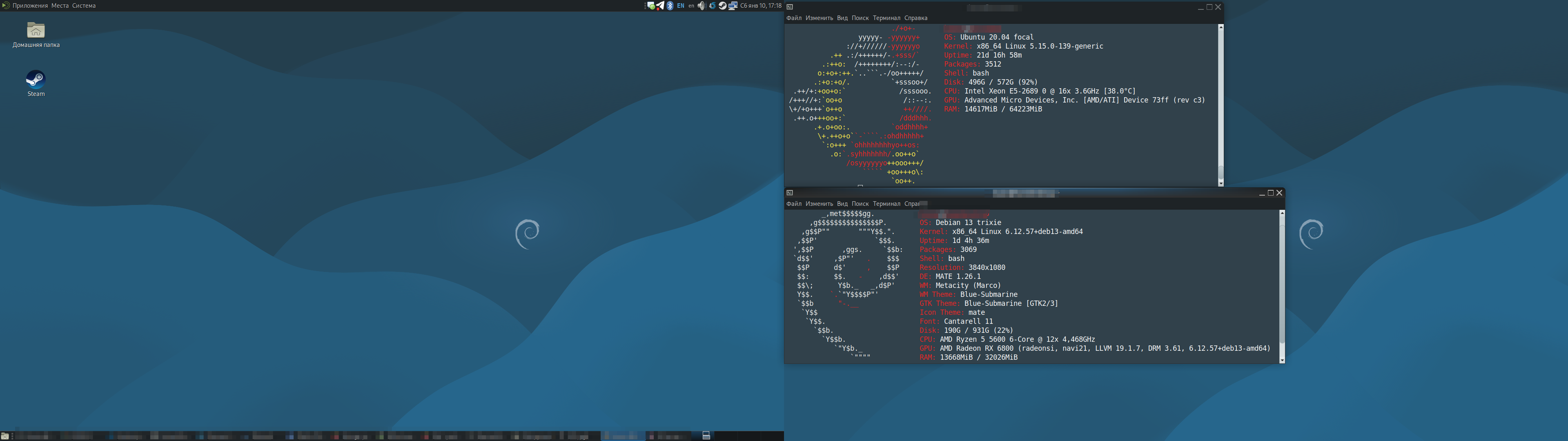Click the Ubuntu terminal's scrollbar down arrow
Image resolution: width=1568 pixels, height=441 pixels.
[x=1221, y=183]
